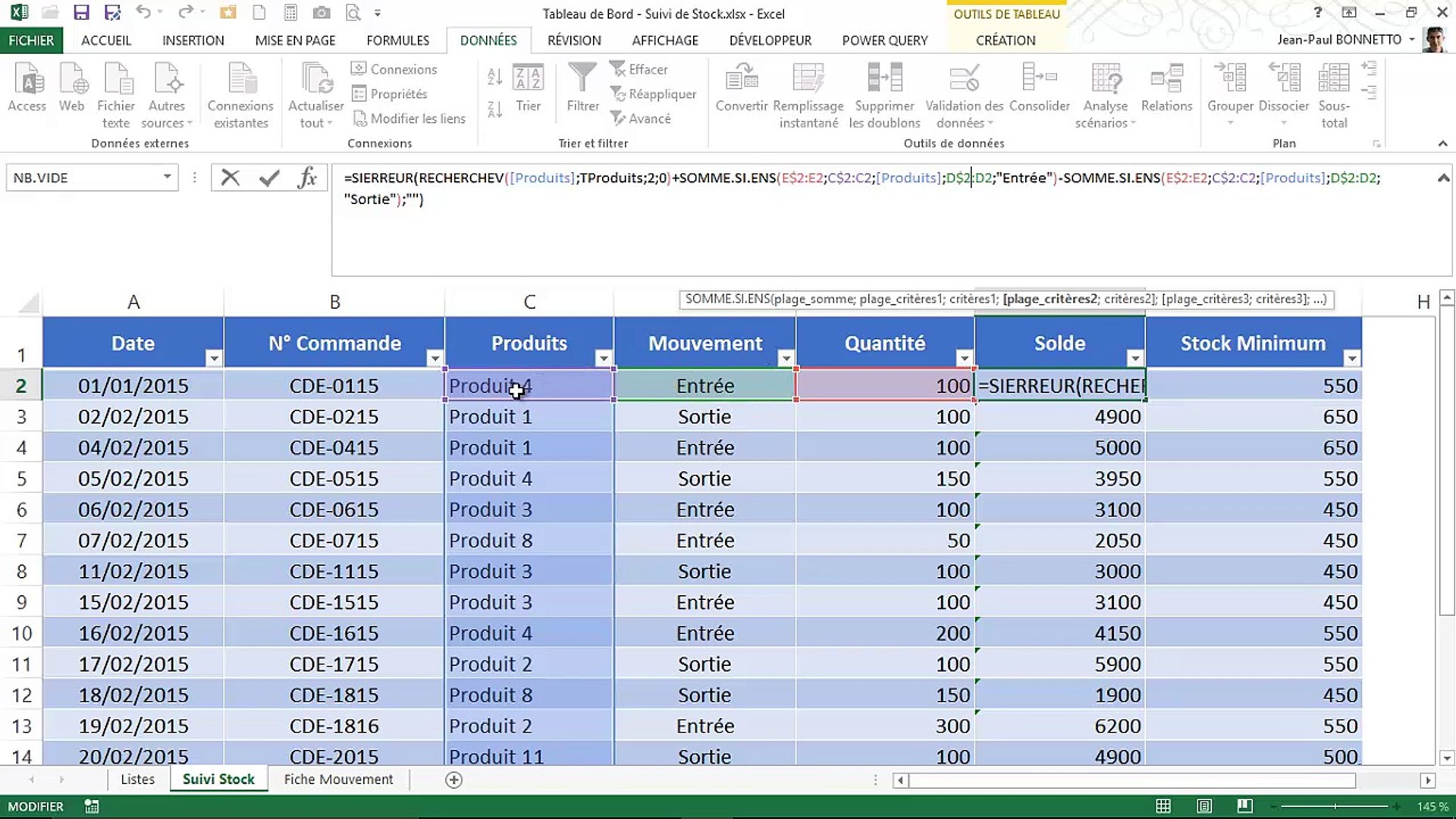This screenshot has width=1456, height=819.
Task: Open the Insert Function fx icon
Action: coord(307,178)
